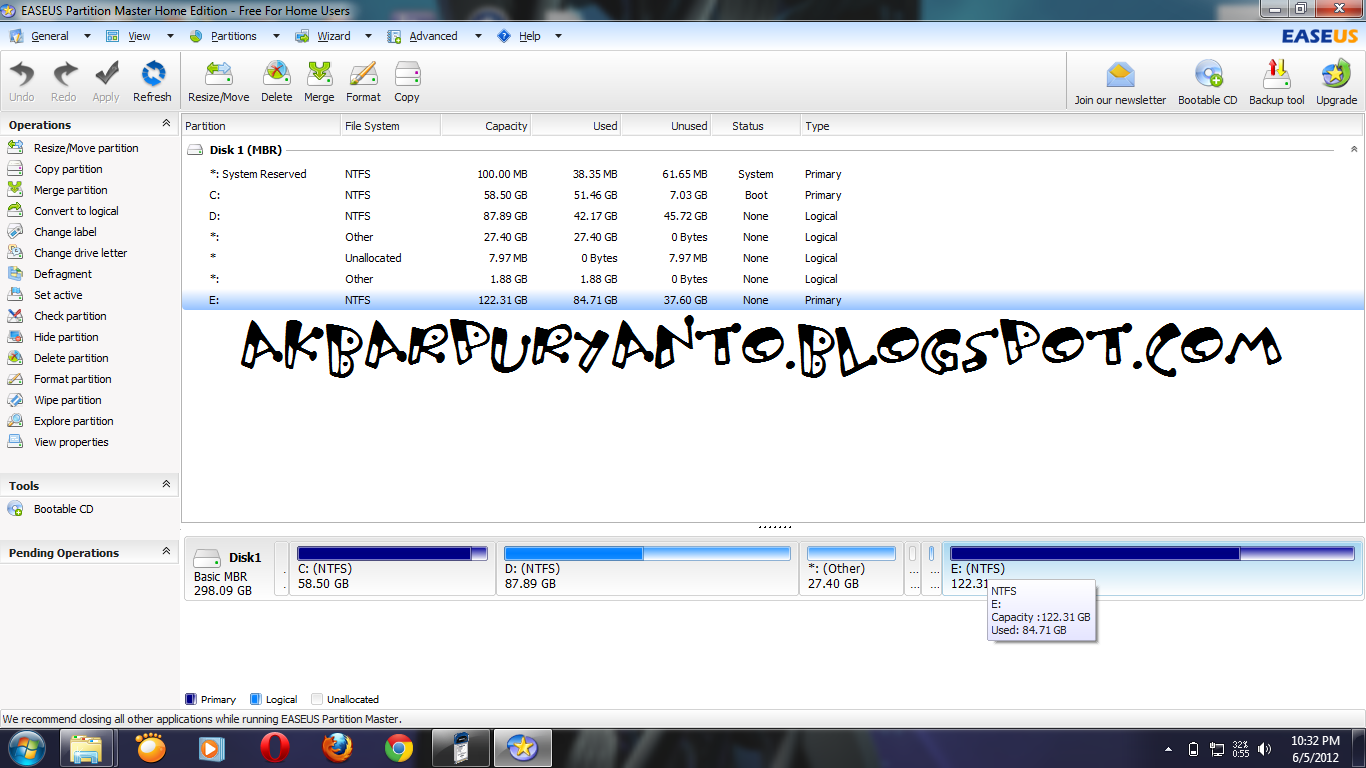1366x768 pixels.
Task: Collapse the Operations panel
Action: tap(166, 124)
